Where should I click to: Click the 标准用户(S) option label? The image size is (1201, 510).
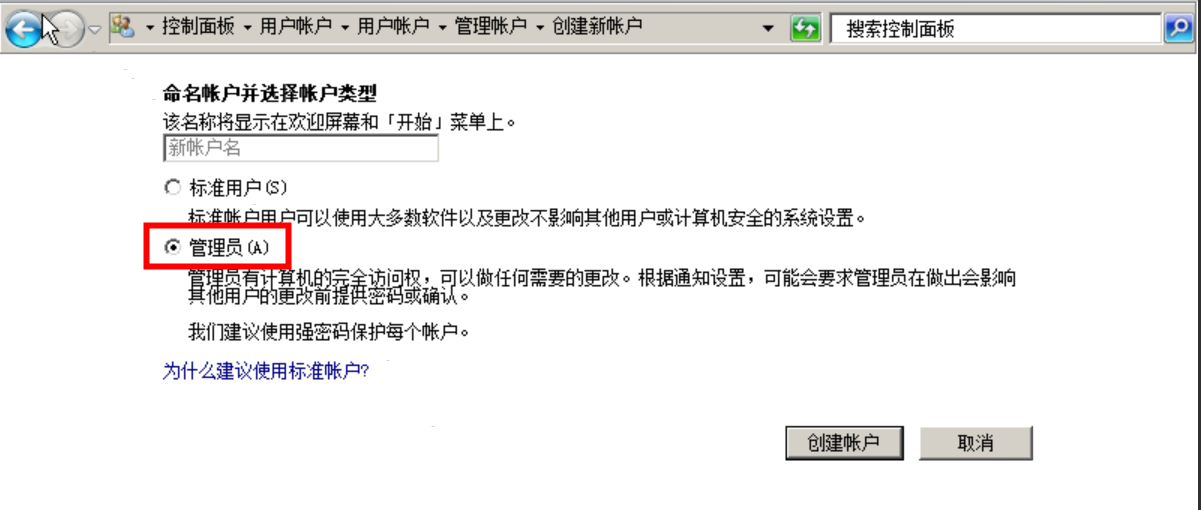[237, 187]
